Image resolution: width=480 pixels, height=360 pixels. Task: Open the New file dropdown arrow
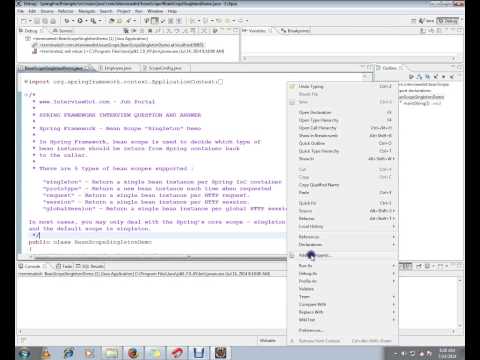click(30, 21)
